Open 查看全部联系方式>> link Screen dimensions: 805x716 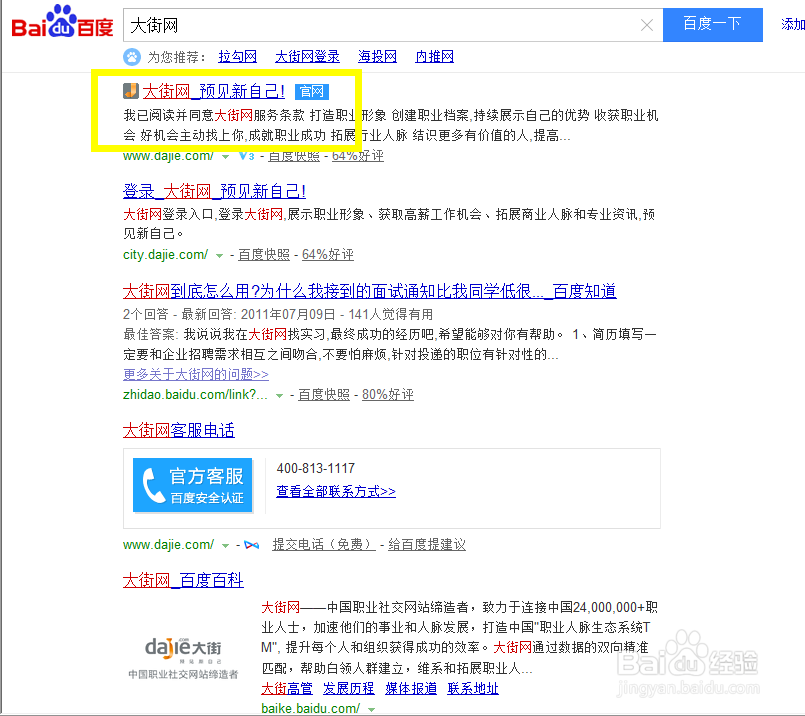coord(336,492)
